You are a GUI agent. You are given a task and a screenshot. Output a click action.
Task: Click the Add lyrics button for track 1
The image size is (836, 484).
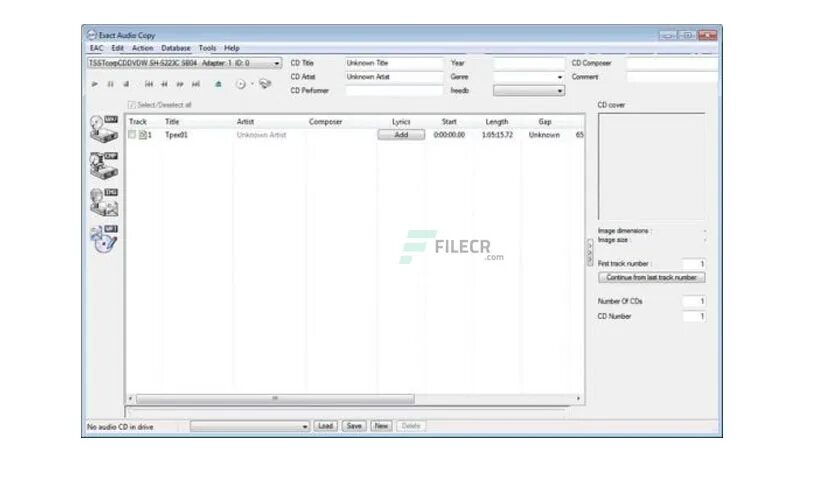[401, 135]
